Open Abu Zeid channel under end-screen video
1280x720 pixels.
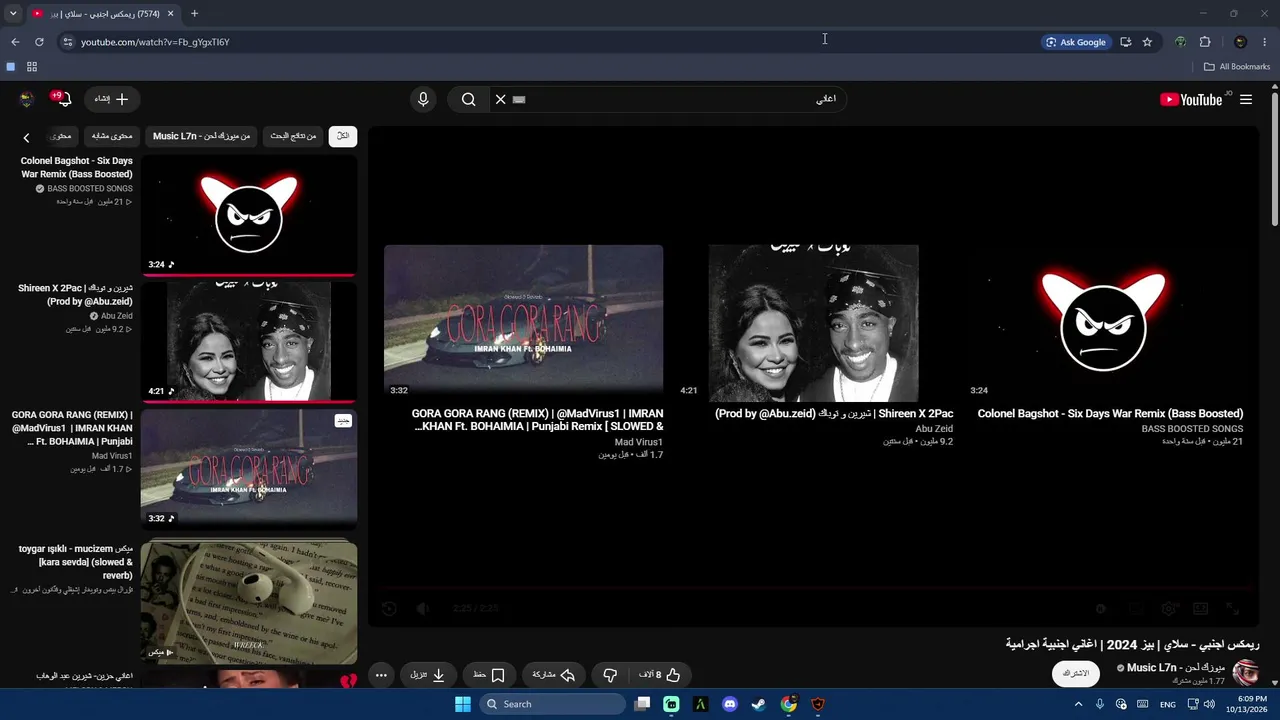[934, 429]
